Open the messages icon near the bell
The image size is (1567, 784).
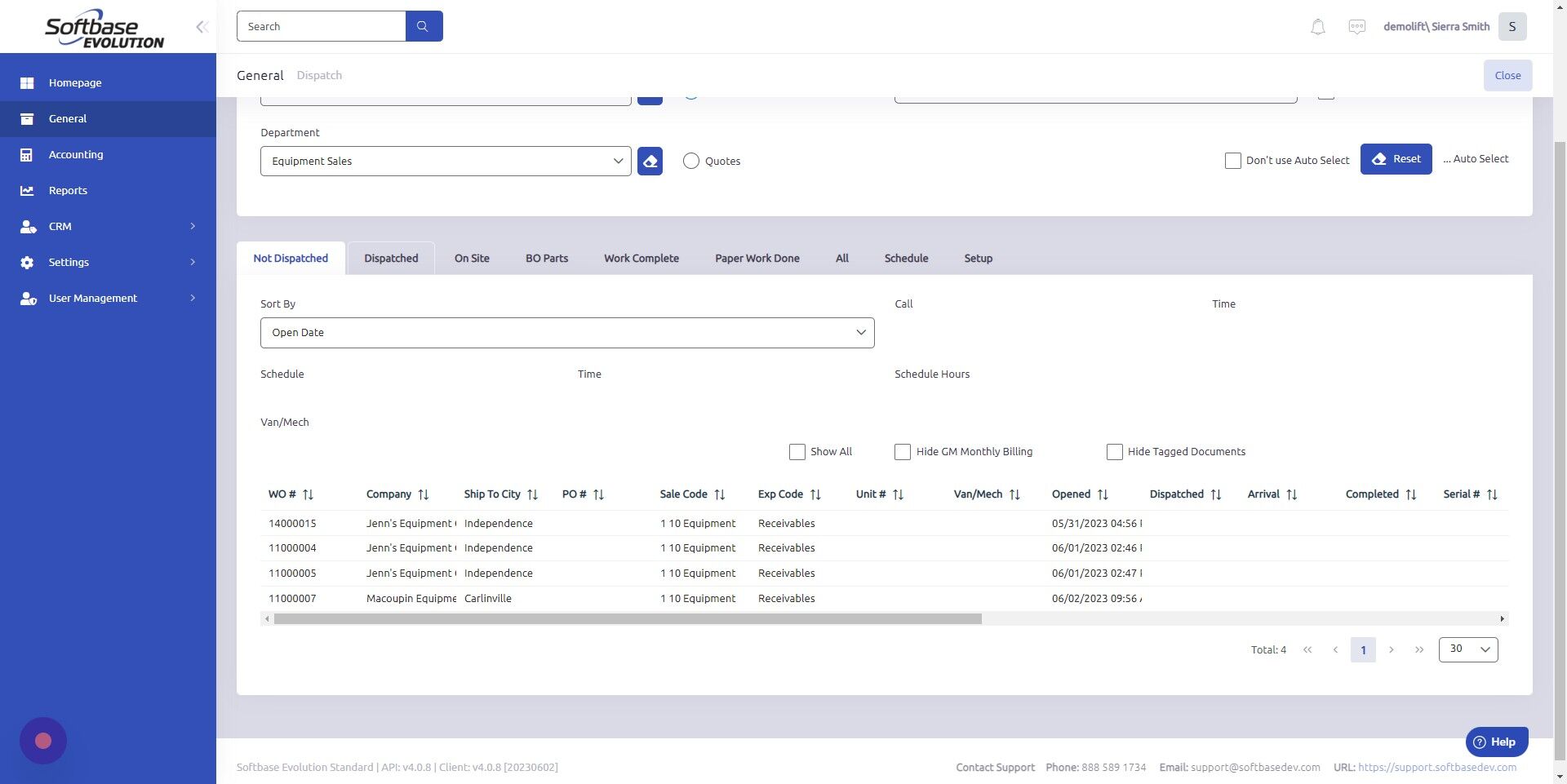click(1356, 26)
